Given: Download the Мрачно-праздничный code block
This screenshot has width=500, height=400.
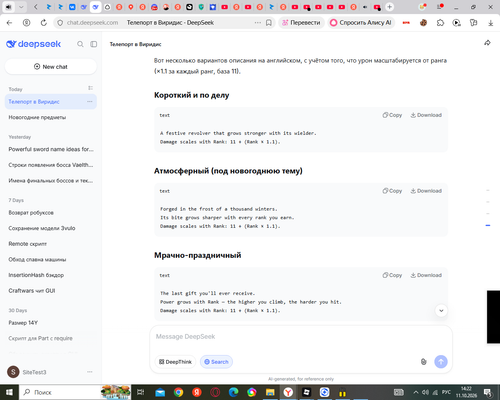Looking at the screenshot, I should (x=426, y=275).
